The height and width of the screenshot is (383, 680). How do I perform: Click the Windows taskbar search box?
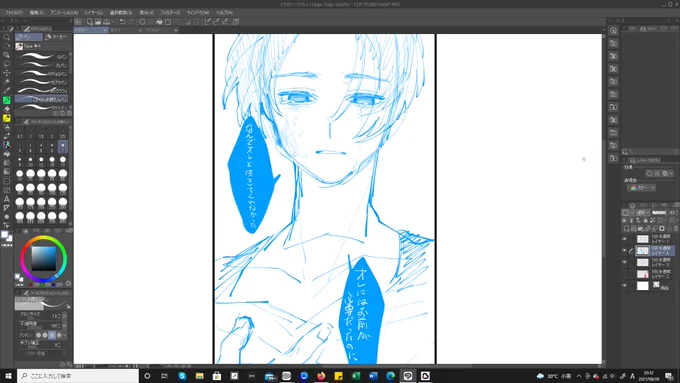78,376
